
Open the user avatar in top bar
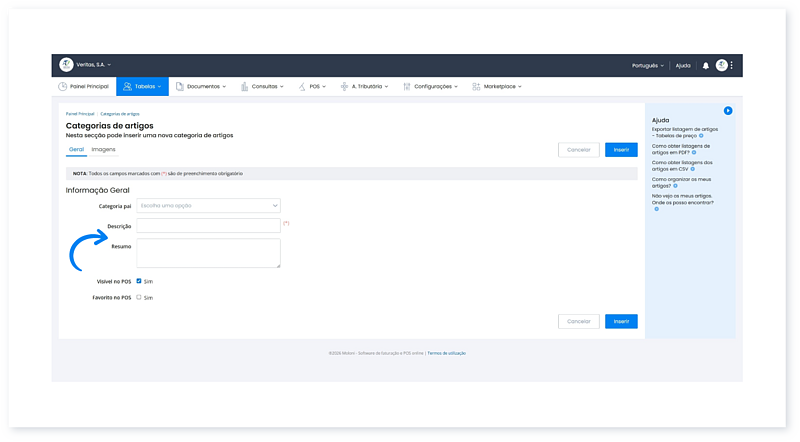coord(721,65)
